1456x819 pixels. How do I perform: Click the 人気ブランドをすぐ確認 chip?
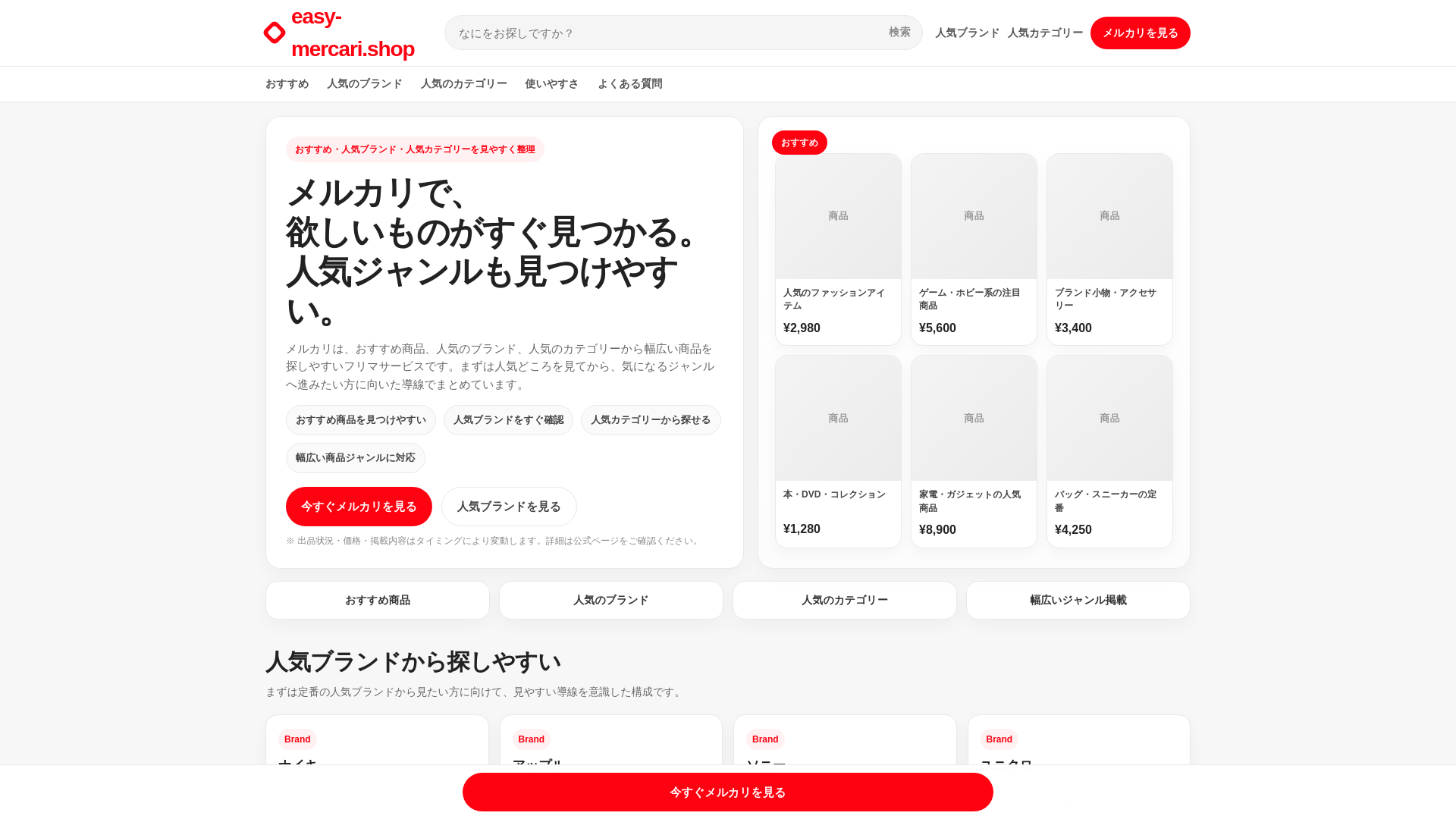pyautogui.click(x=508, y=420)
